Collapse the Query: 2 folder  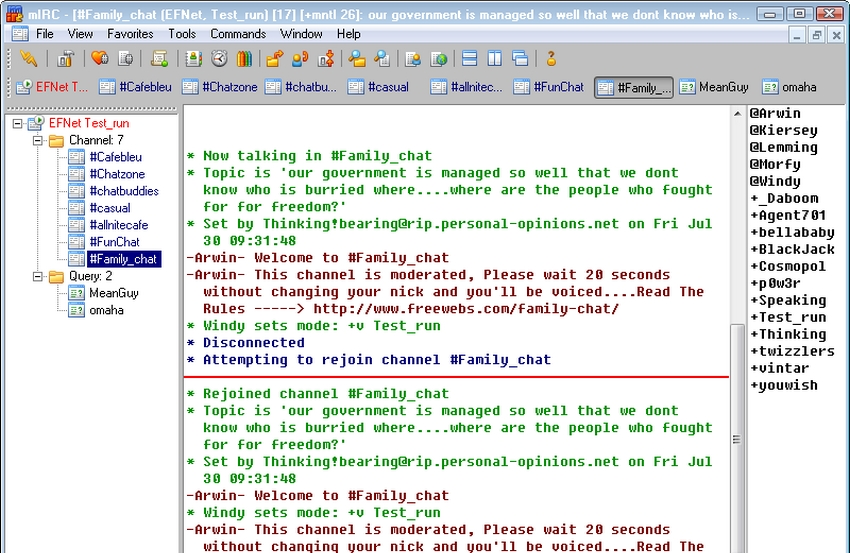37,276
